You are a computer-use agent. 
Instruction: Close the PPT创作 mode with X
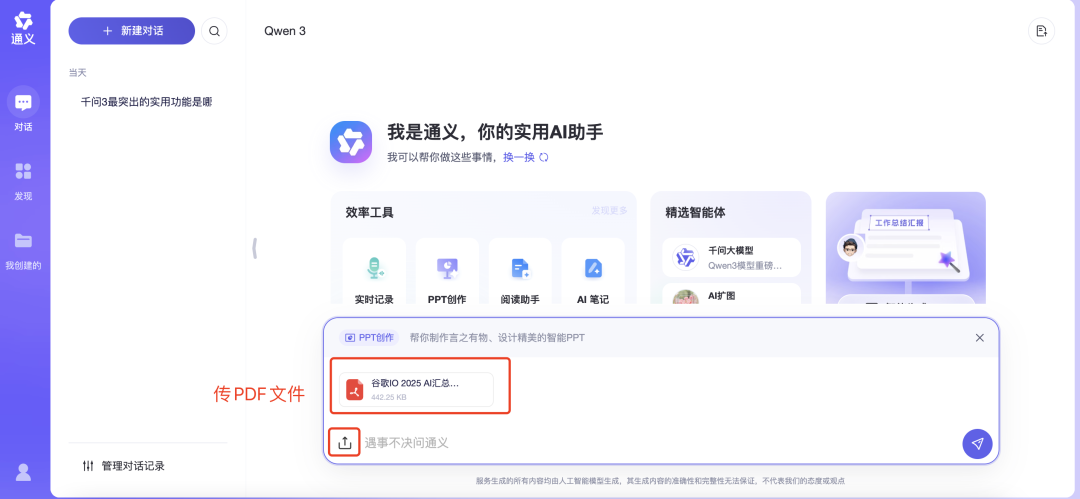pos(979,338)
